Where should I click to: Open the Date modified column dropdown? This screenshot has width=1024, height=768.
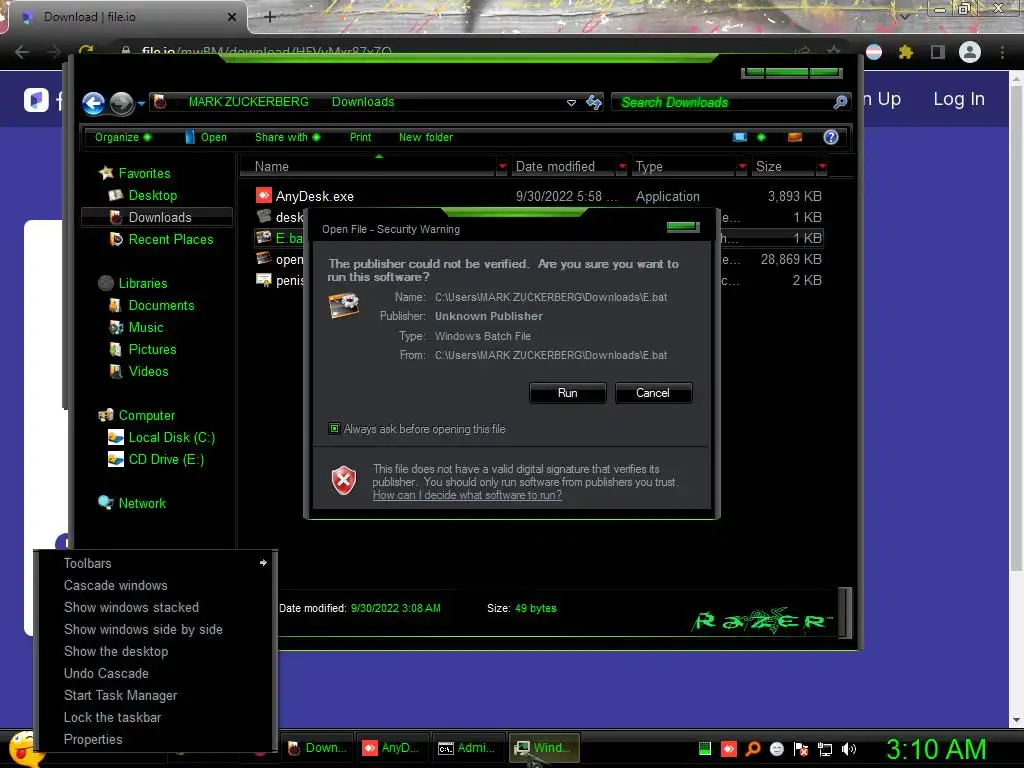pos(622,167)
